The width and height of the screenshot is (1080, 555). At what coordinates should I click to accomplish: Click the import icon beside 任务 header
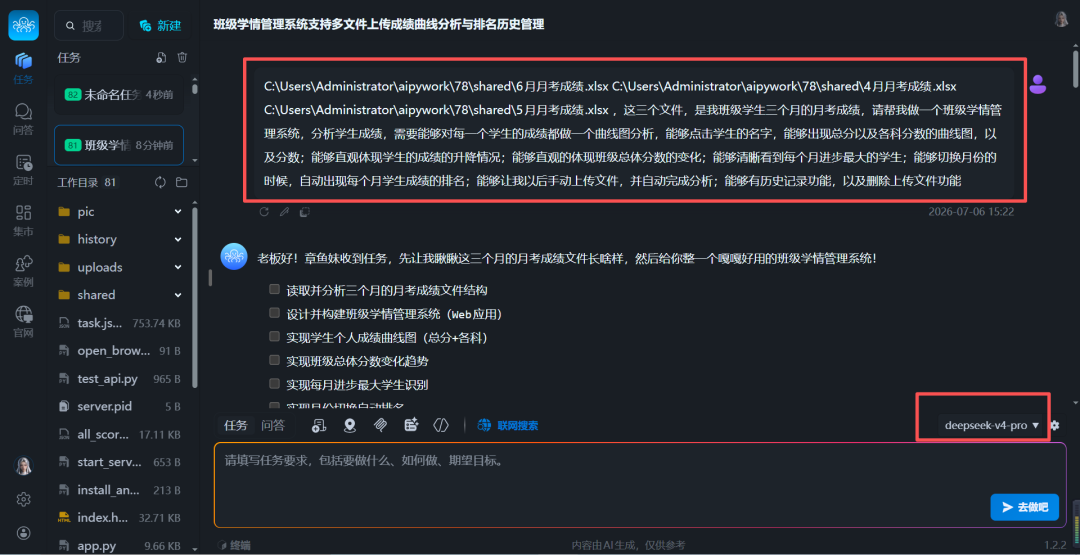point(160,58)
